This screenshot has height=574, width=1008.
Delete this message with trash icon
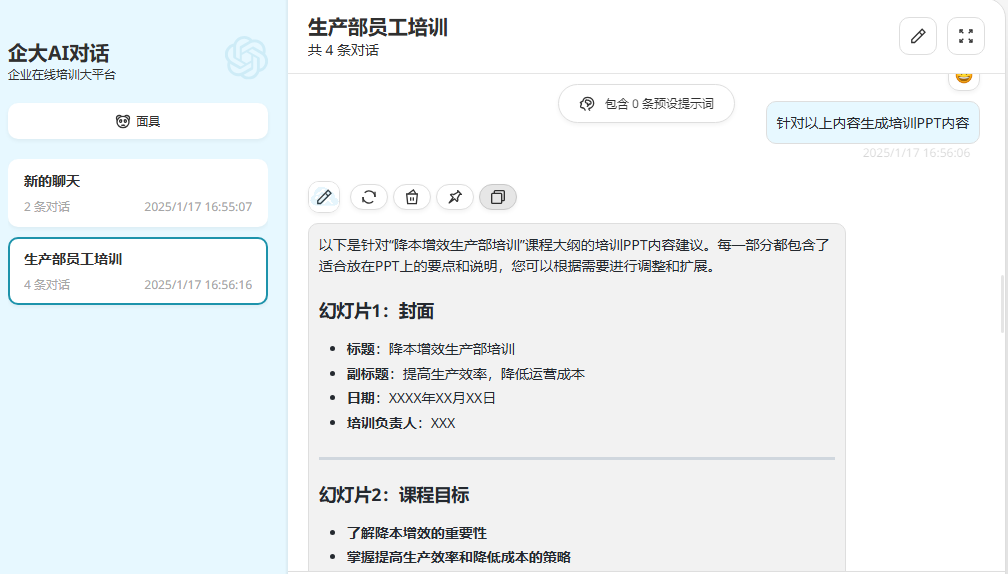[x=412, y=197]
